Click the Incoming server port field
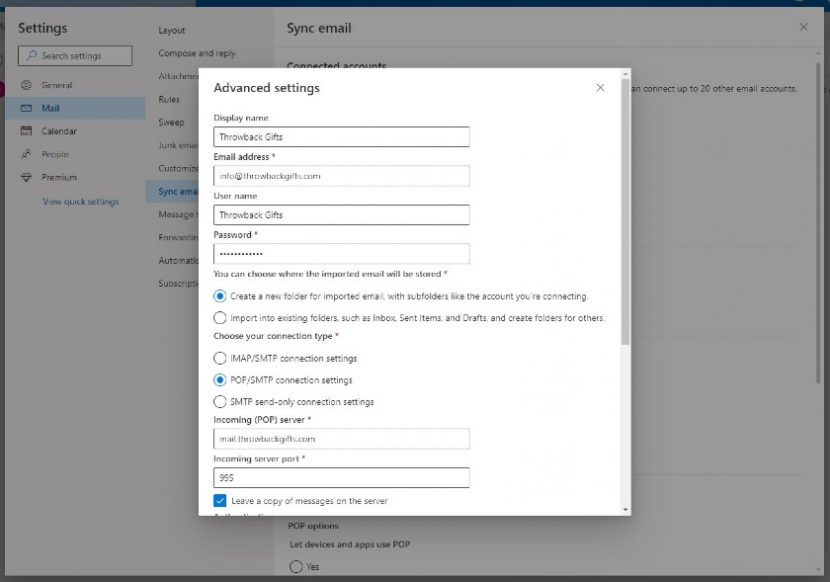Screen dimensions: 830x582 pos(341,478)
